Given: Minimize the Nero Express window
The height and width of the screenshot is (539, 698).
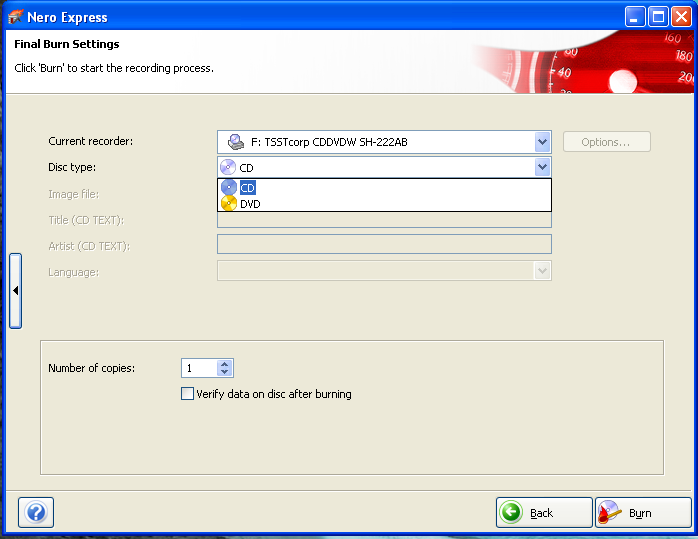Looking at the screenshot, I should click(635, 17).
